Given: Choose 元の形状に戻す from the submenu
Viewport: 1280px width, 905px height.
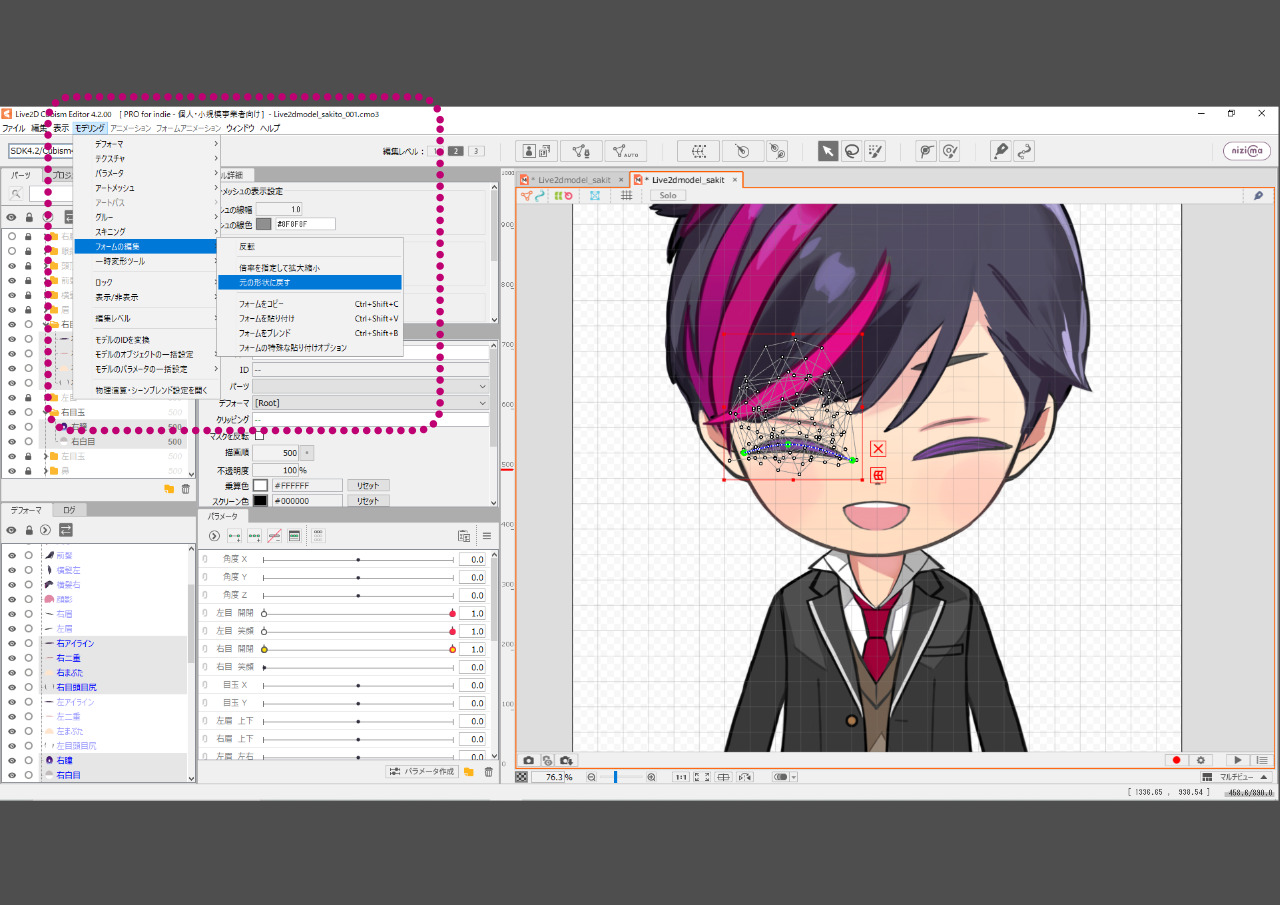Looking at the screenshot, I should (x=265, y=283).
